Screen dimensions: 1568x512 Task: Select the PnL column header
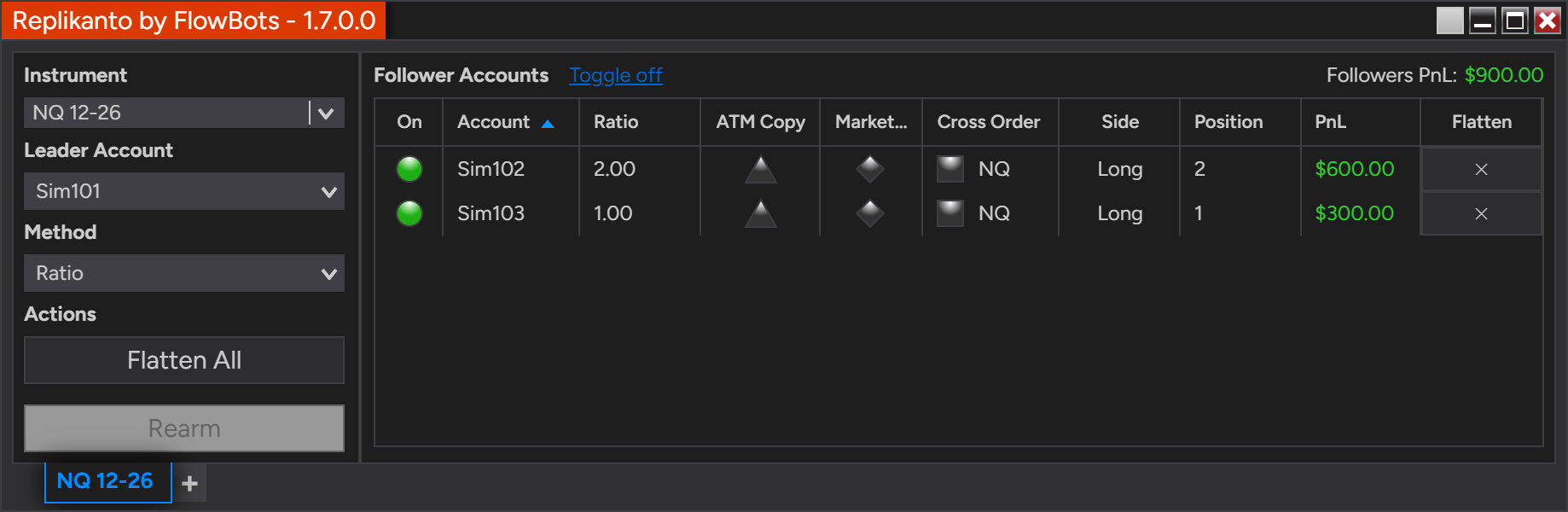click(x=1360, y=122)
